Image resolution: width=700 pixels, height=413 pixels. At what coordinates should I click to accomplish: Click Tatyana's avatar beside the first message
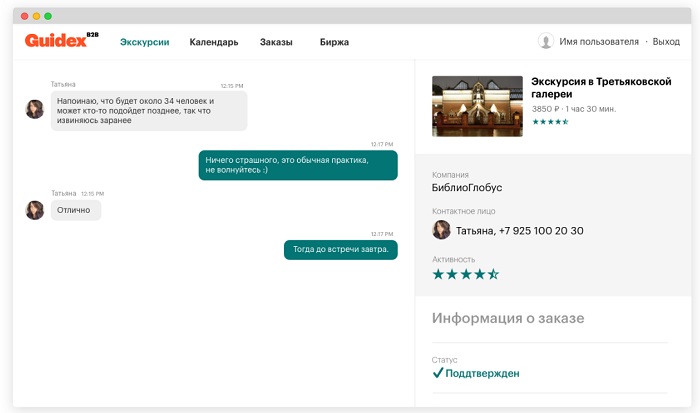click(x=35, y=109)
